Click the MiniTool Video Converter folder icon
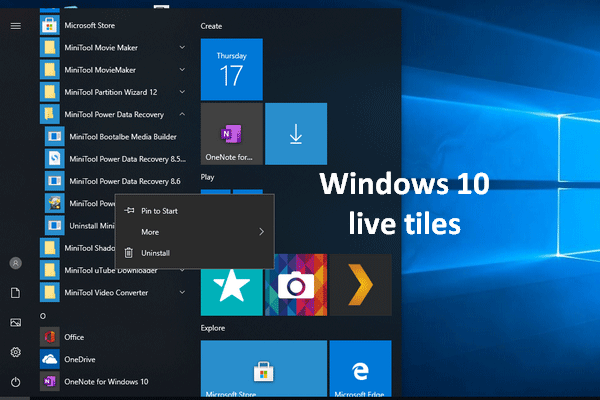600x400 pixels. (50, 292)
